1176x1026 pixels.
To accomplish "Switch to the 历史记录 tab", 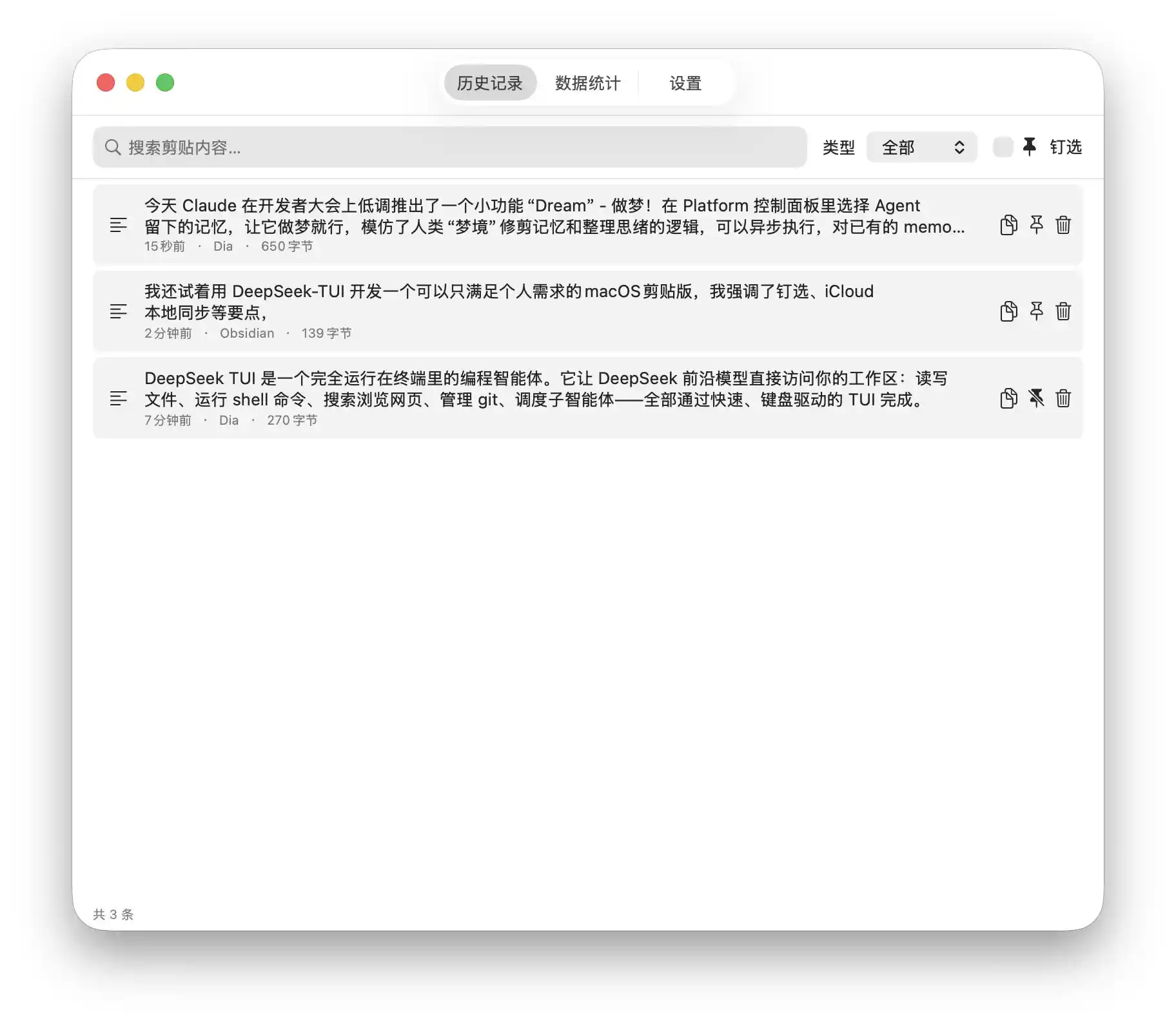I will coord(490,83).
